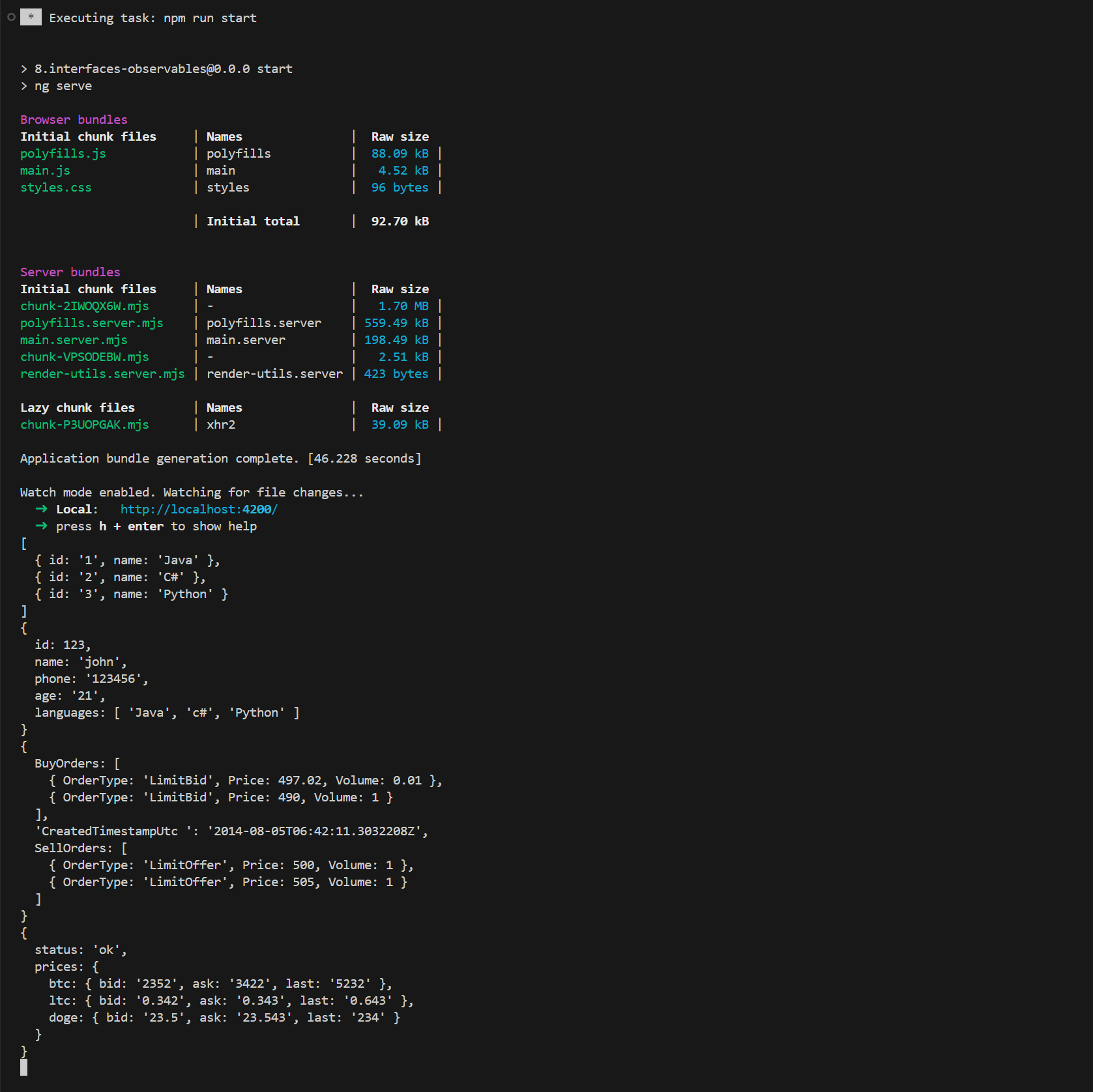The image size is (1093, 1092).
Task: Click the status: 'ok' line
Action: 81,950
